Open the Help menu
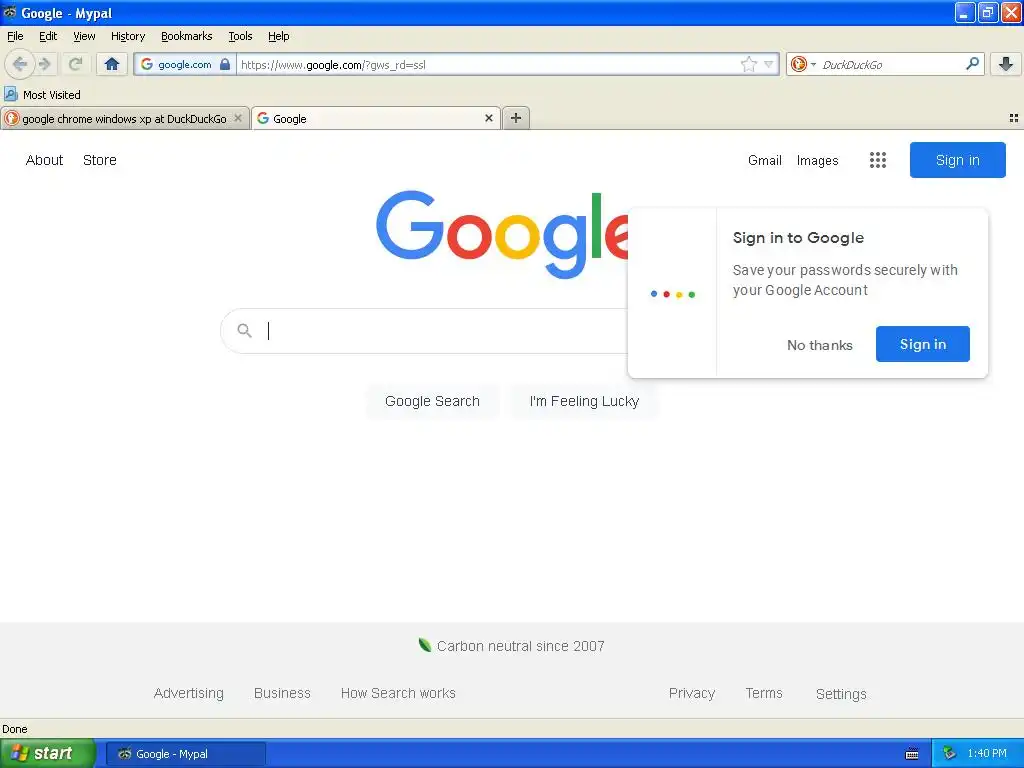Viewport: 1024px width, 768px height. [279, 36]
